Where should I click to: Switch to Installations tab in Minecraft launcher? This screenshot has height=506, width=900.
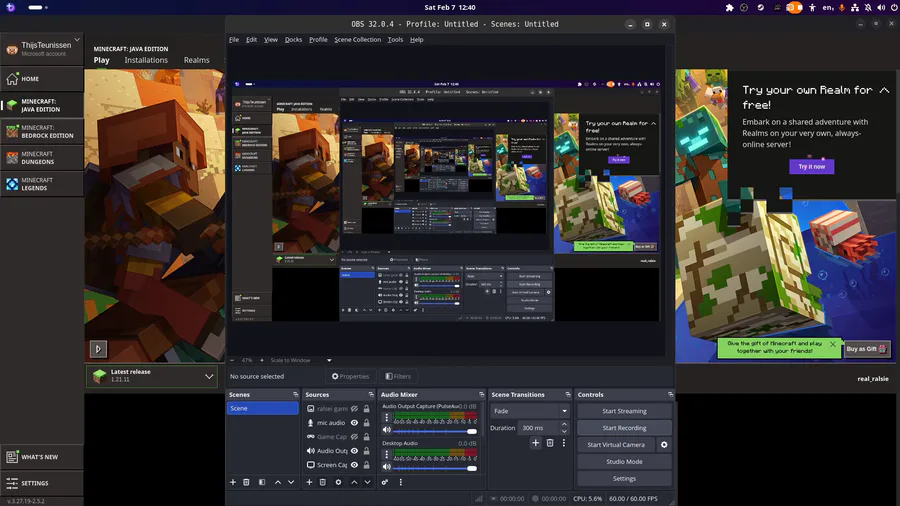point(146,60)
